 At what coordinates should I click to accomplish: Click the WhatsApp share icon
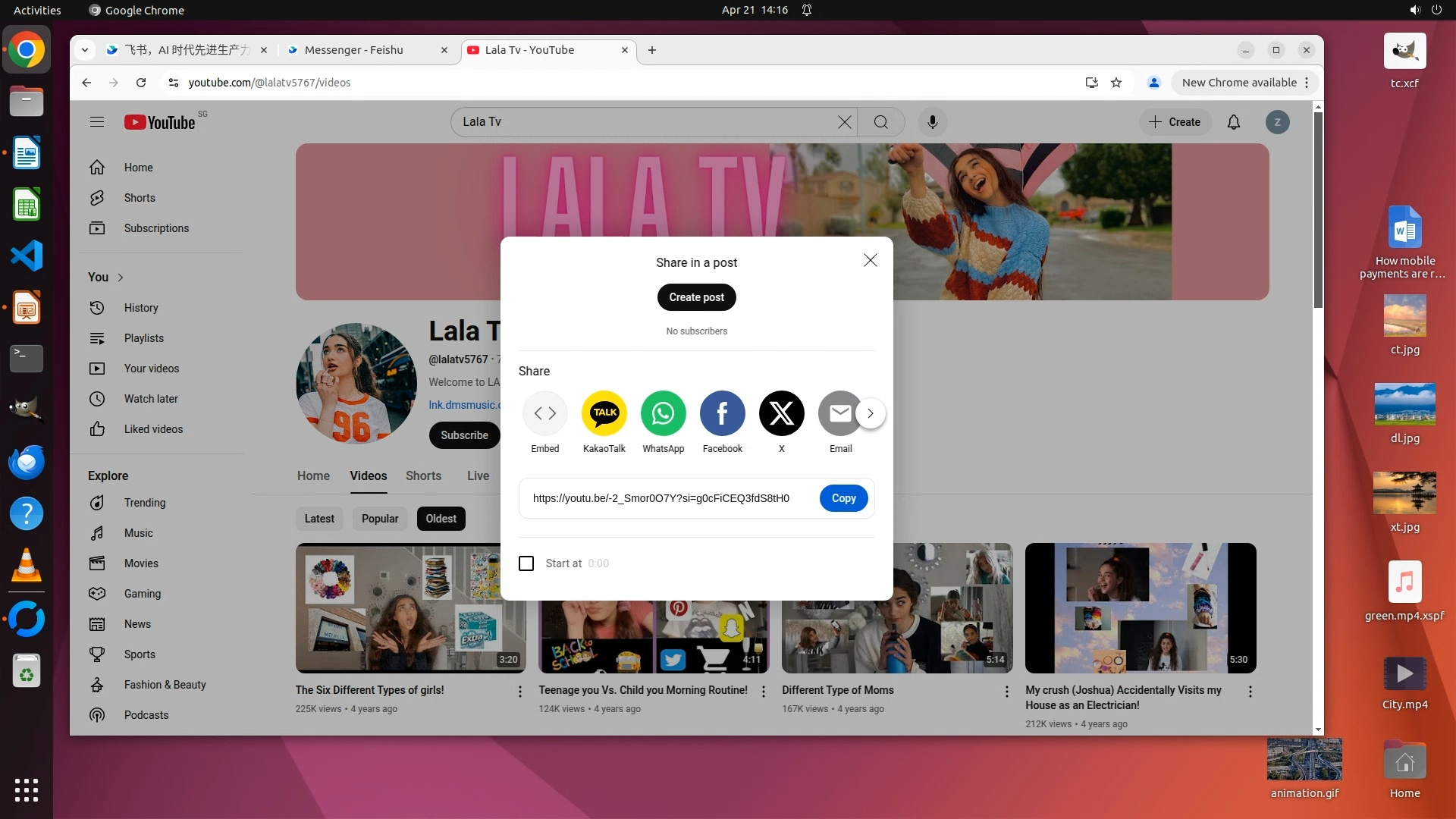(663, 413)
